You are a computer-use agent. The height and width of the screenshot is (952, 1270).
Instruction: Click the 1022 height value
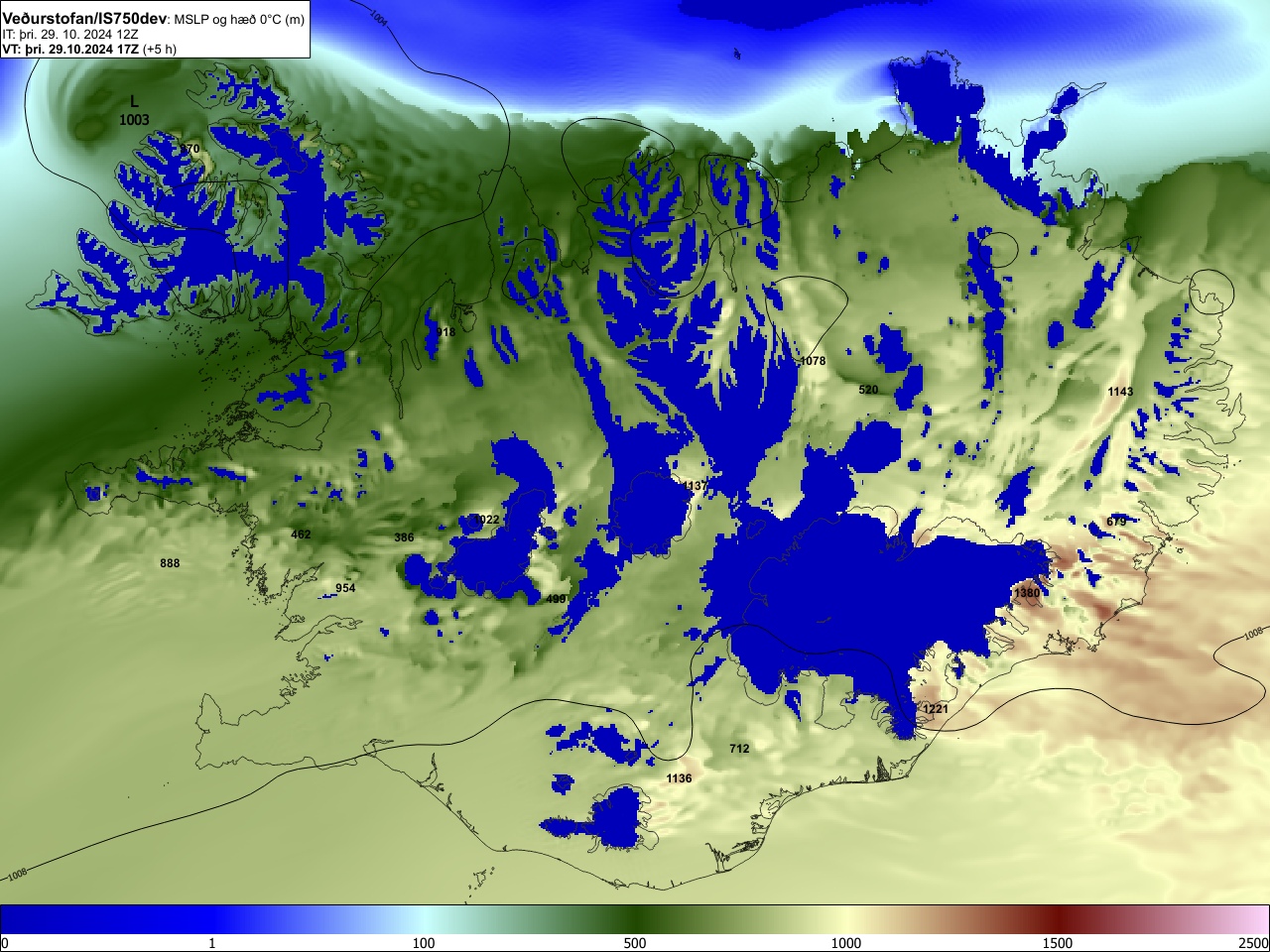[x=487, y=520]
